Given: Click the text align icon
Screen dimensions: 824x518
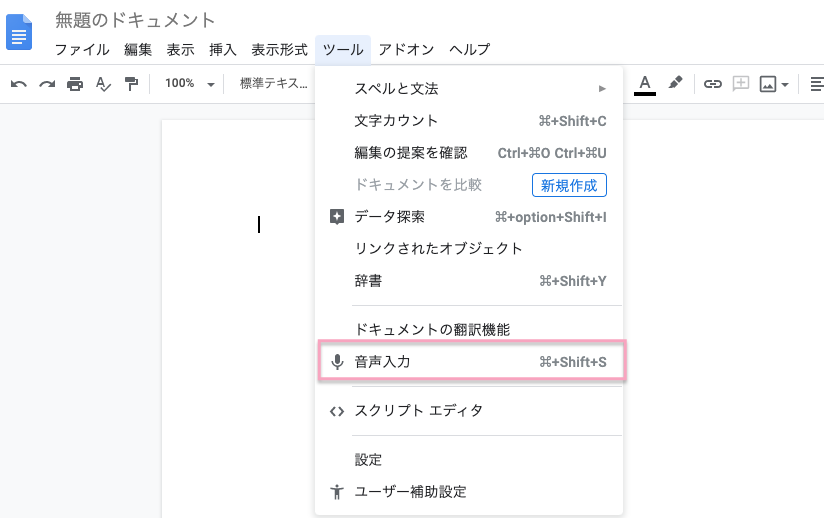Looking at the screenshot, I should (816, 84).
